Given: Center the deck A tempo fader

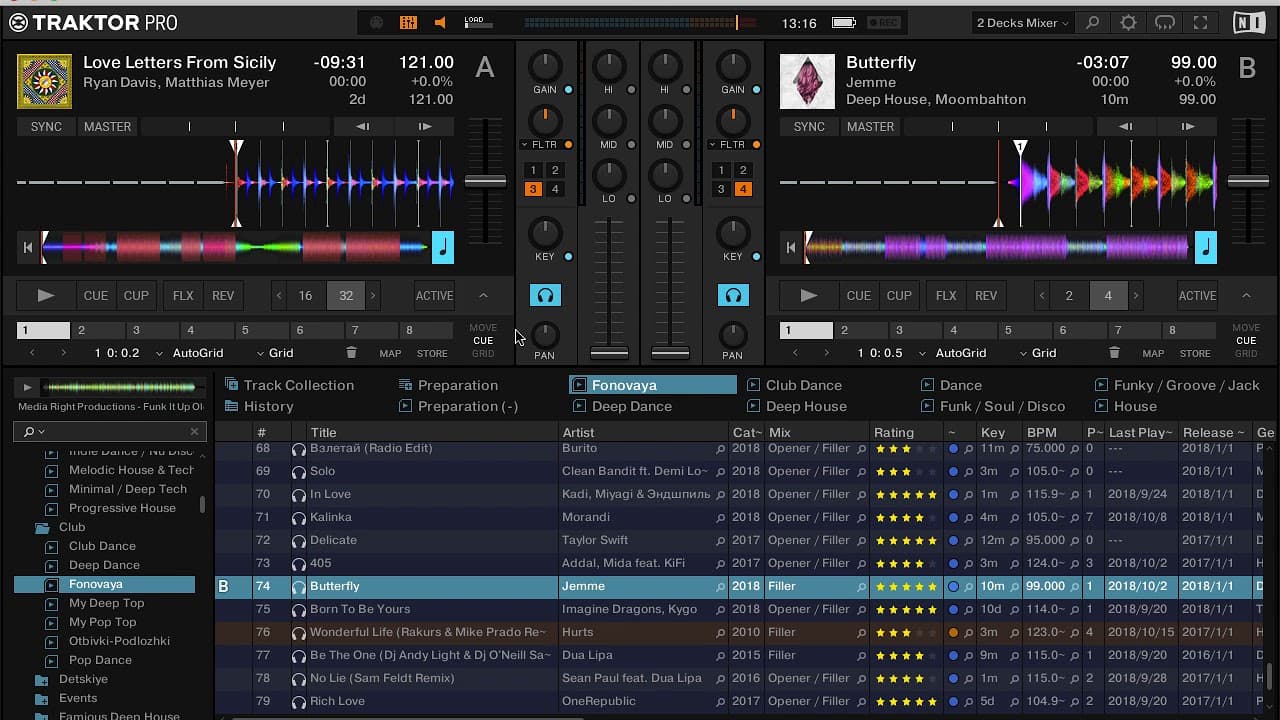Looking at the screenshot, I should [486, 180].
